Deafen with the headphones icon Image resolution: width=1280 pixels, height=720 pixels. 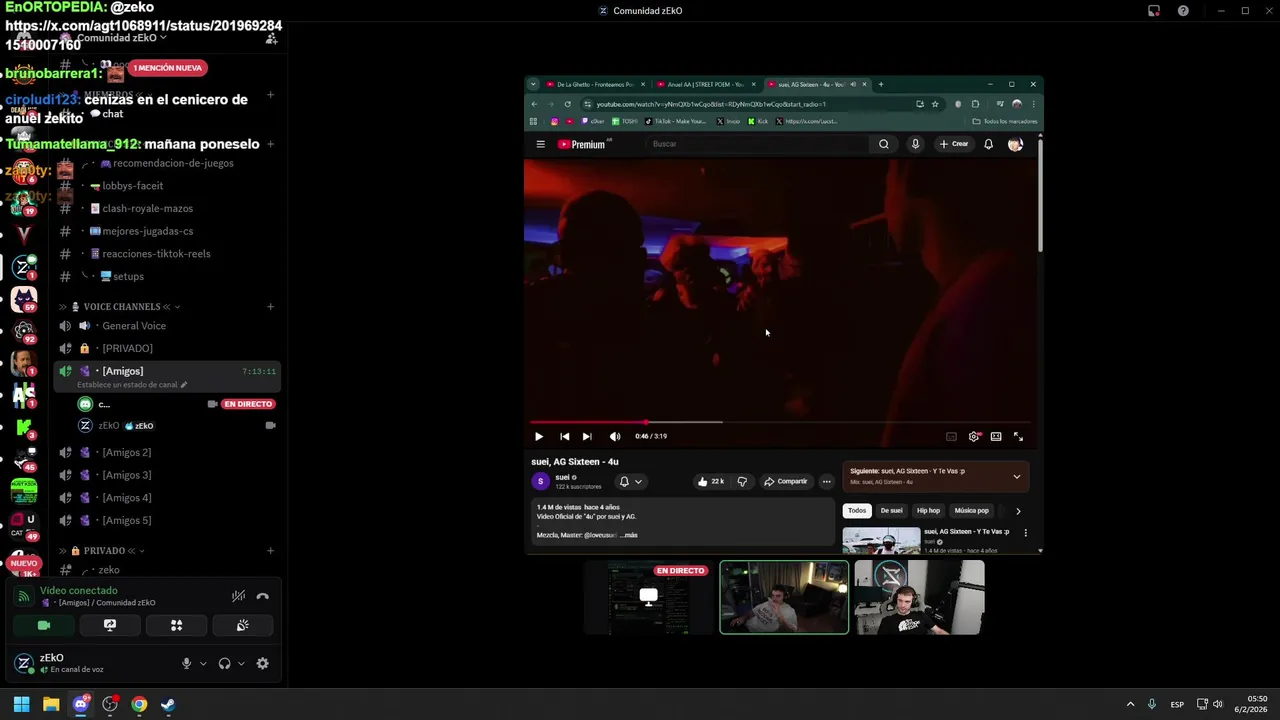[x=224, y=663]
